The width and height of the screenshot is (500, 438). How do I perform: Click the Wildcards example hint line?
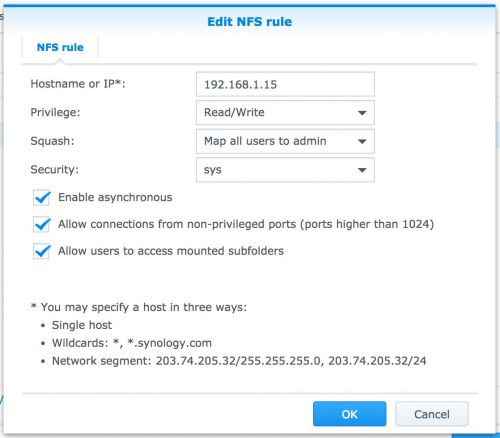pos(132,343)
